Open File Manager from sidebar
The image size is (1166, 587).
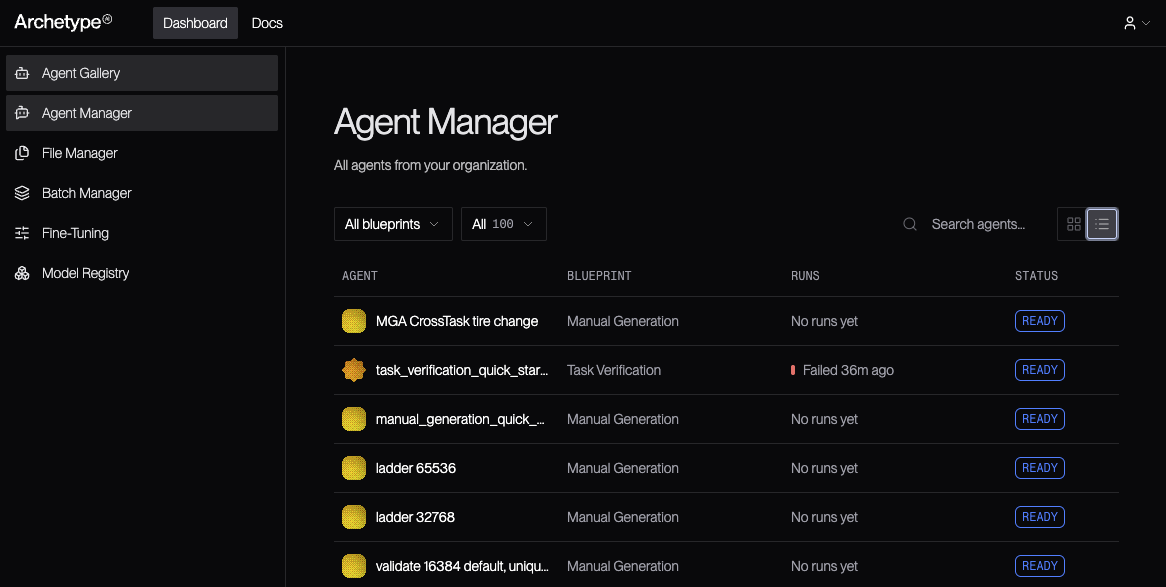tap(142, 153)
